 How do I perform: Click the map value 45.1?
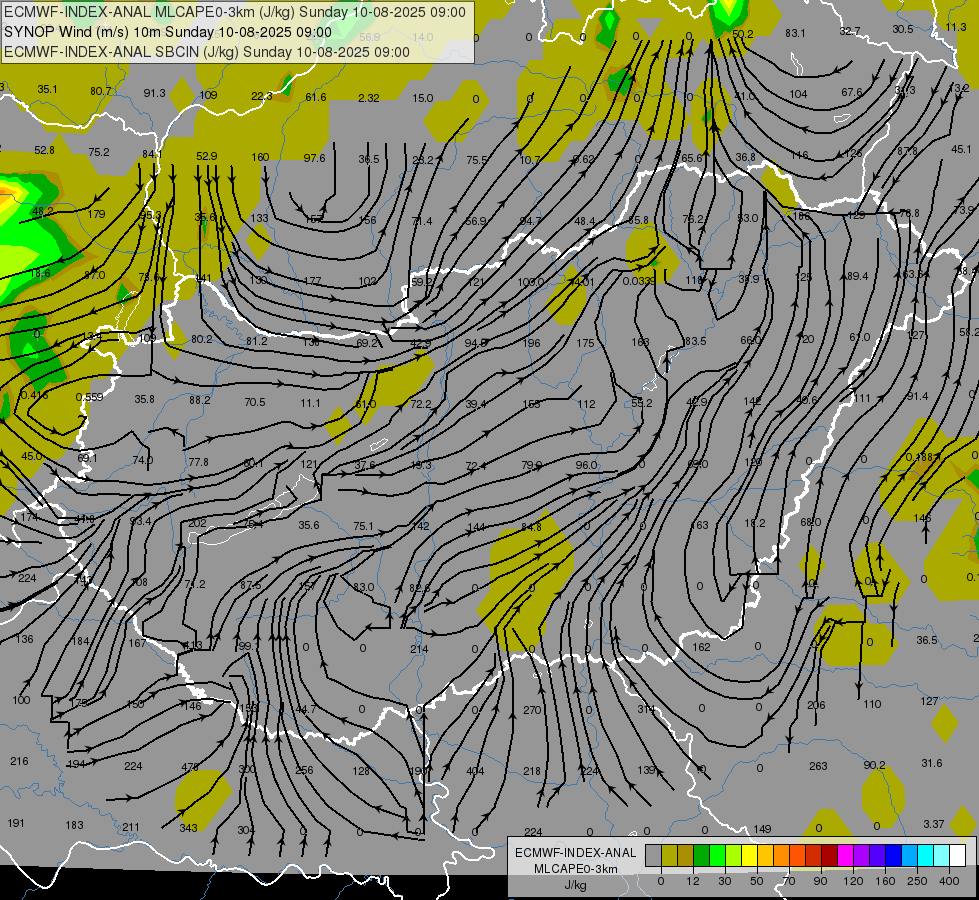click(961, 149)
